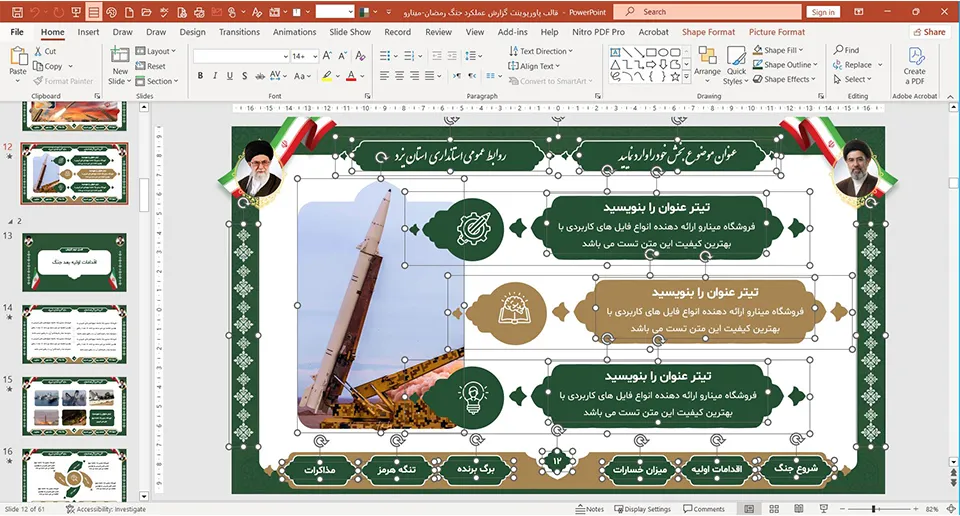Viewport: 960px width, 516px height.
Task: Click the zoom slider handle
Action: [874, 509]
